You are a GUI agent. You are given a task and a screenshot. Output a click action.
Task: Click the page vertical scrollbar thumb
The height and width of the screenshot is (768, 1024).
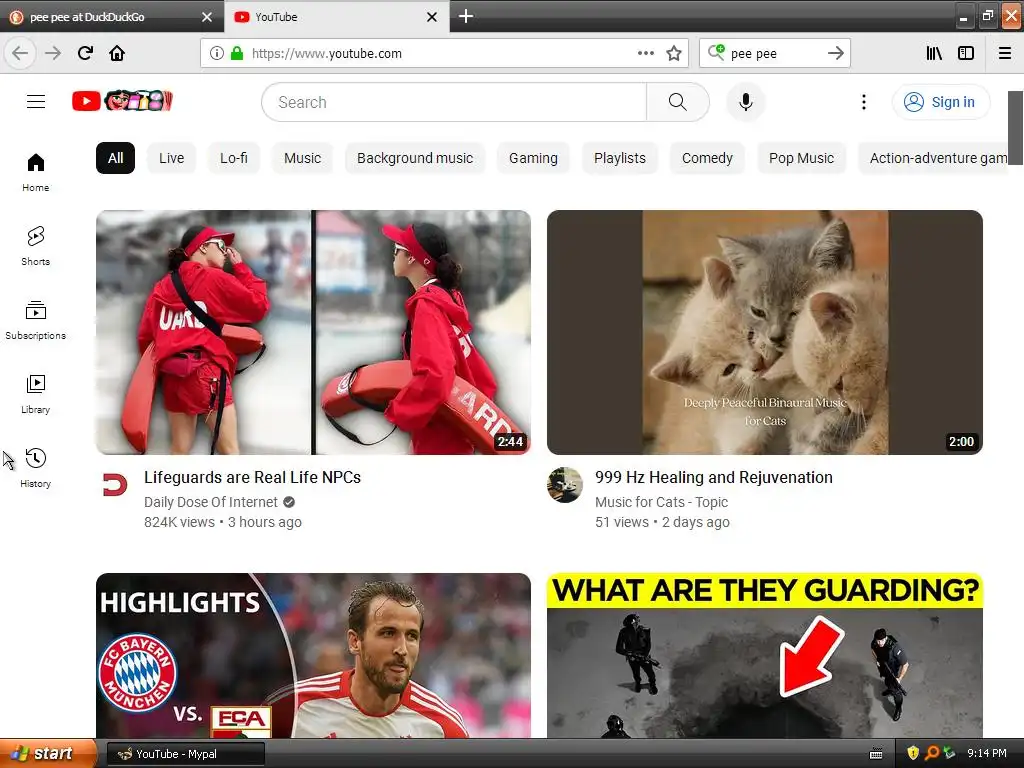[1015, 128]
